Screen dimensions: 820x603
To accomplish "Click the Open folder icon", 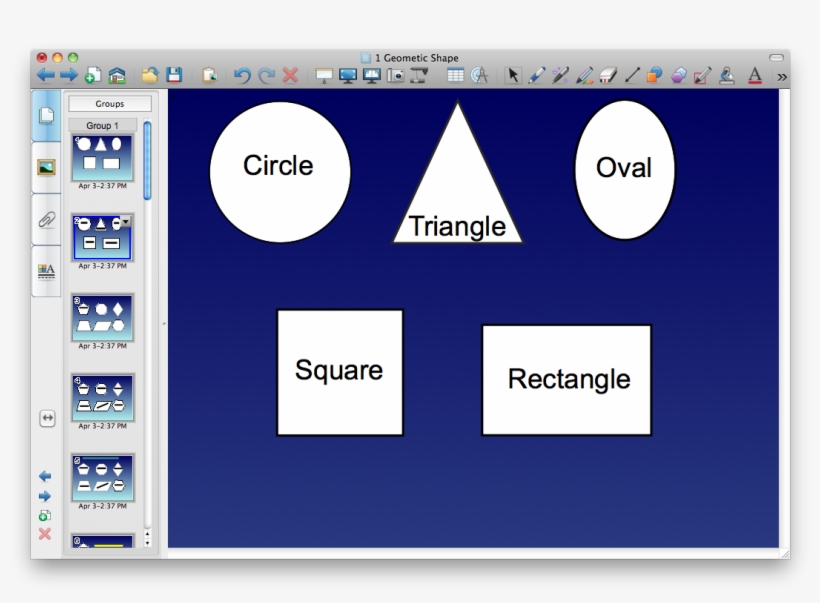I will (x=150, y=75).
